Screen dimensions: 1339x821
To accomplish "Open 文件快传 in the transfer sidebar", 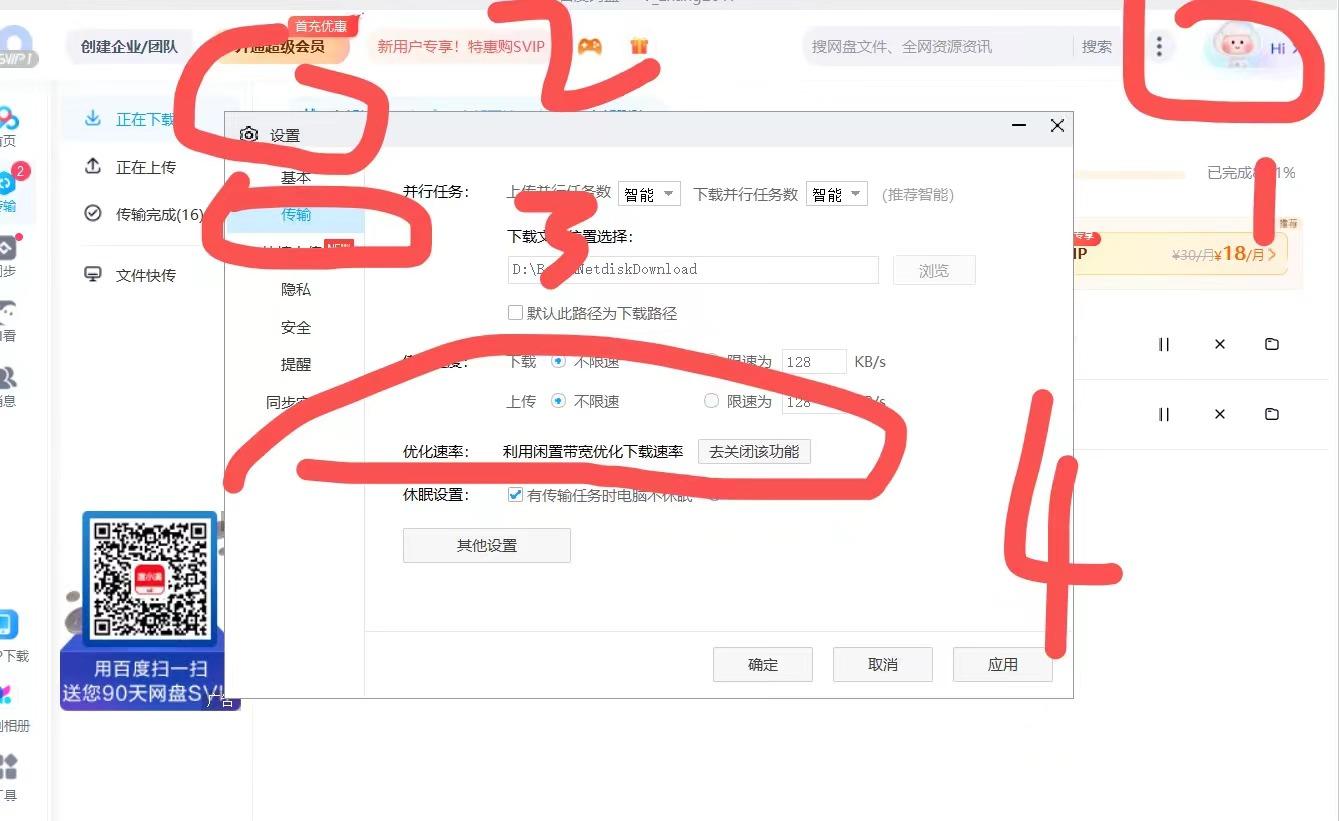I will (145, 275).
